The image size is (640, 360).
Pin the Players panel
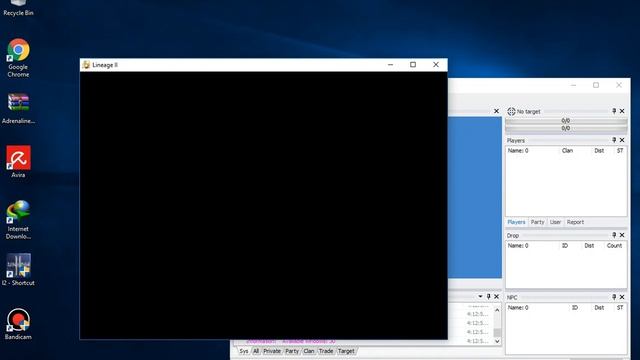coord(614,140)
